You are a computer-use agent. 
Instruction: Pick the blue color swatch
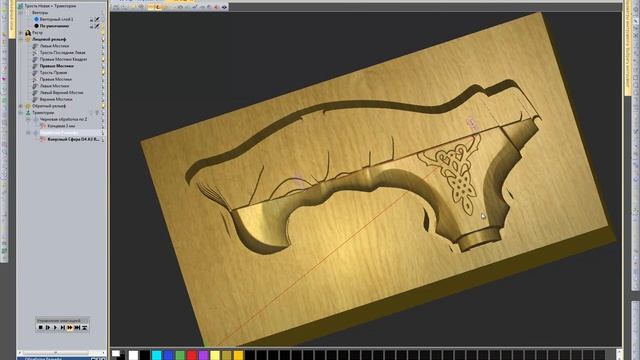coord(169,355)
